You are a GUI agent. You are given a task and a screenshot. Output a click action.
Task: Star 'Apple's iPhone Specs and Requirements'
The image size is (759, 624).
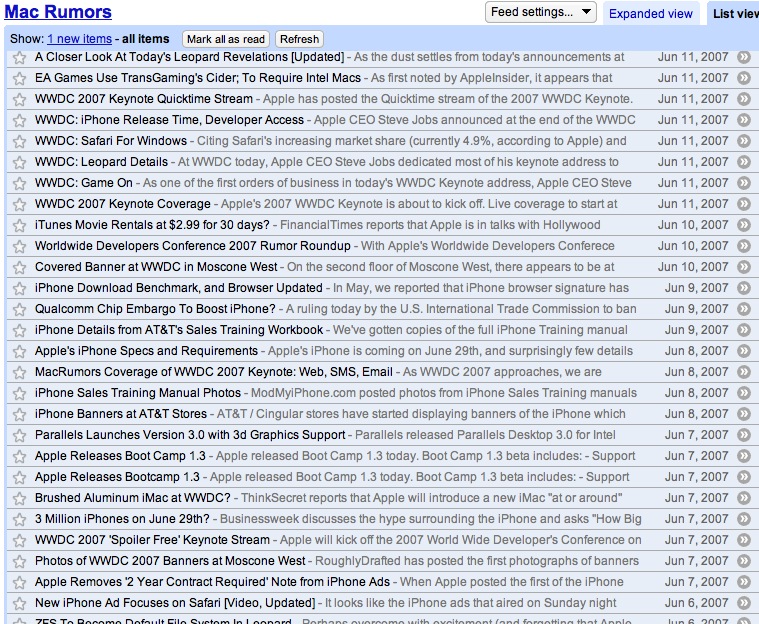click(x=19, y=351)
